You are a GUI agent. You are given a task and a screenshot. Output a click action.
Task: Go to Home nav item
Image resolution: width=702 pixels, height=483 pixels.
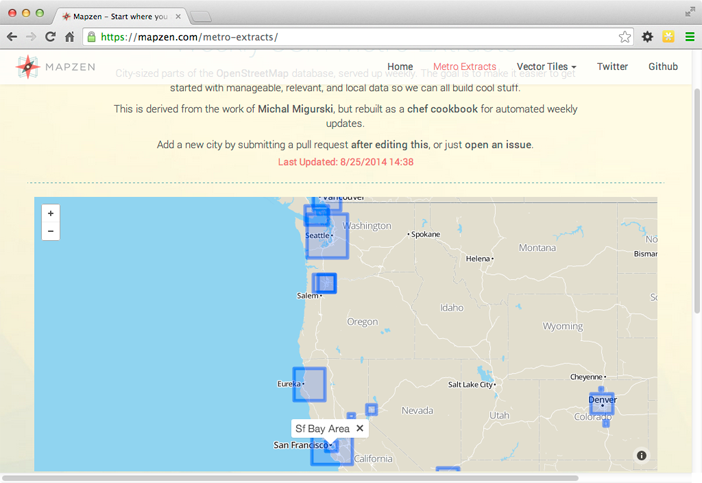[400, 67]
